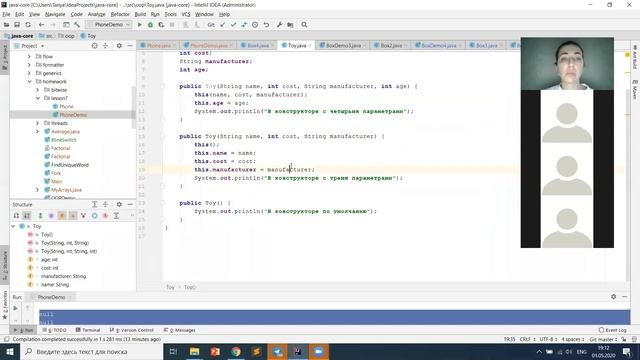The height and width of the screenshot is (360, 640).
Task: Hide the Project panel with minus icon
Action: [x=130, y=46]
